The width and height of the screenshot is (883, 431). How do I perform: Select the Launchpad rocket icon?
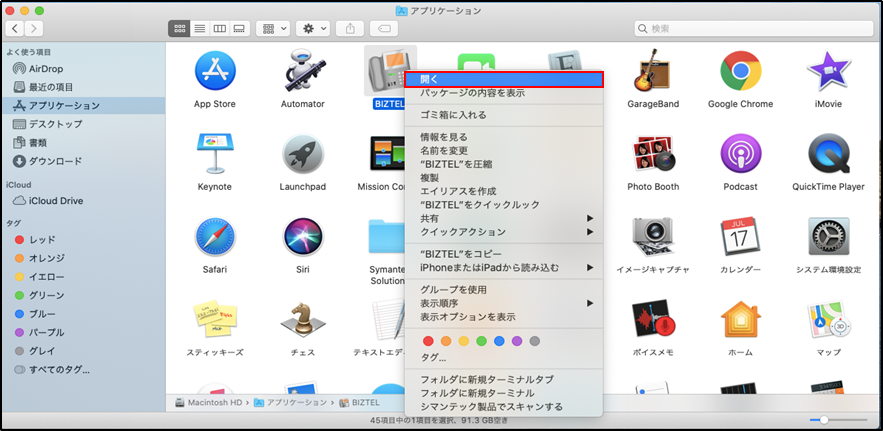point(303,153)
